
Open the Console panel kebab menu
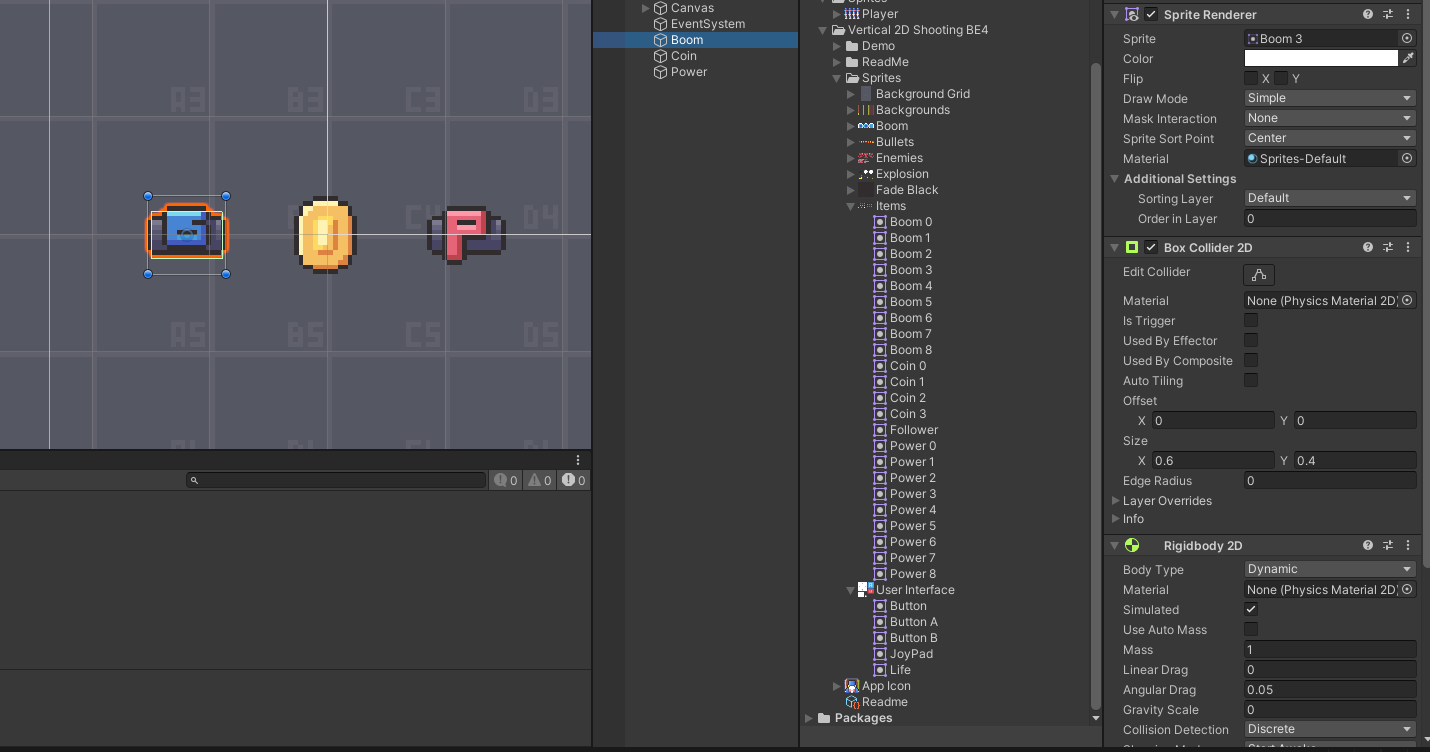click(x=578, y=460)
